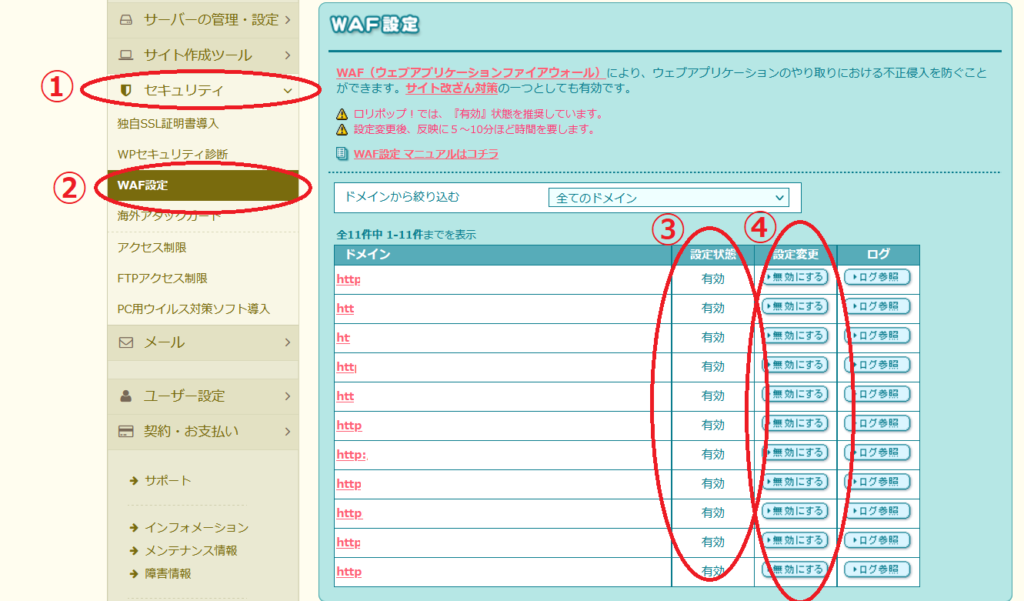Expand the サーバーの管理・設定 section
This screenshot has width=1024, height=601.
point(288,19)
